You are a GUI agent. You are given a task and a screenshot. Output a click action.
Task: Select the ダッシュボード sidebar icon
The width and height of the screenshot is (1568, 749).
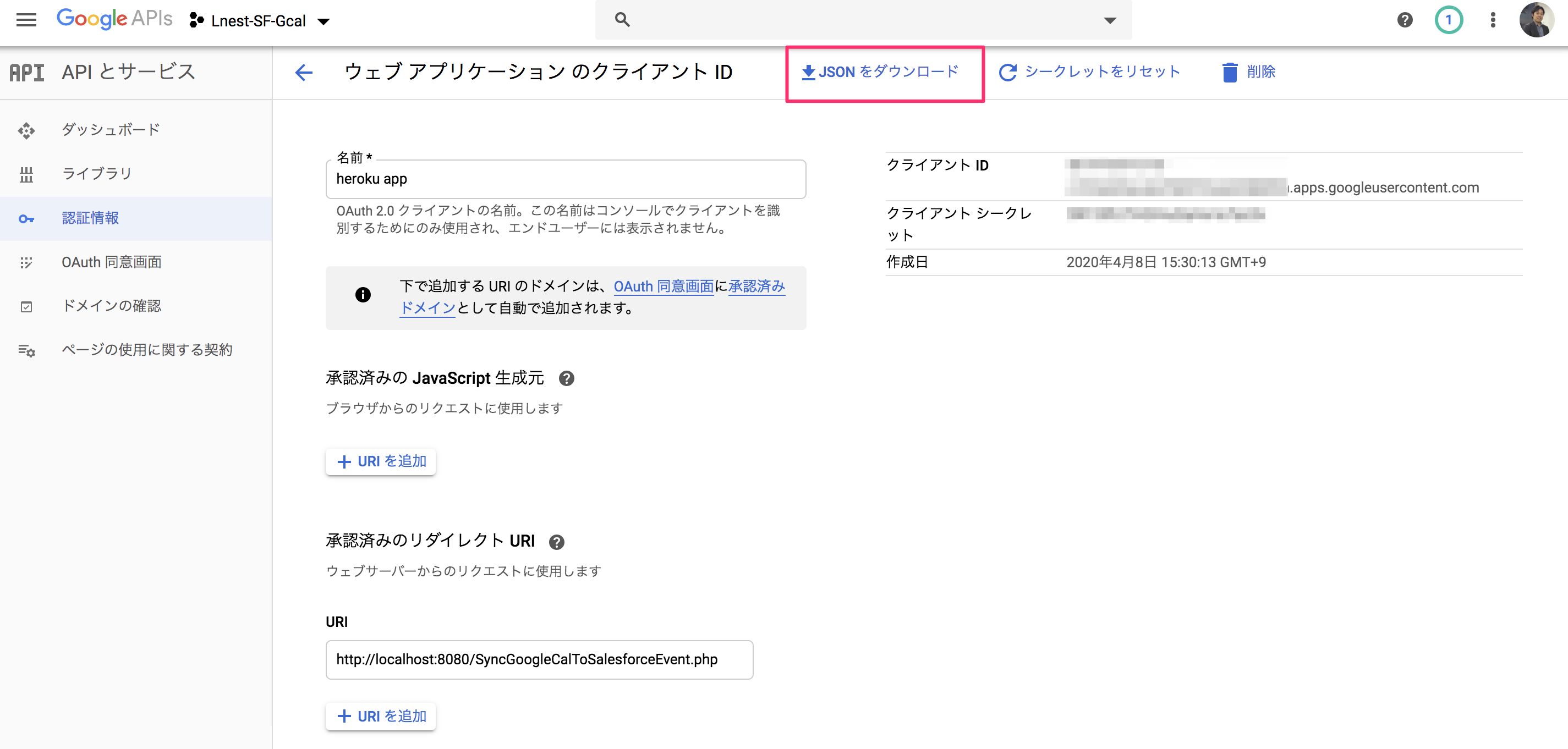click(27, 130)
